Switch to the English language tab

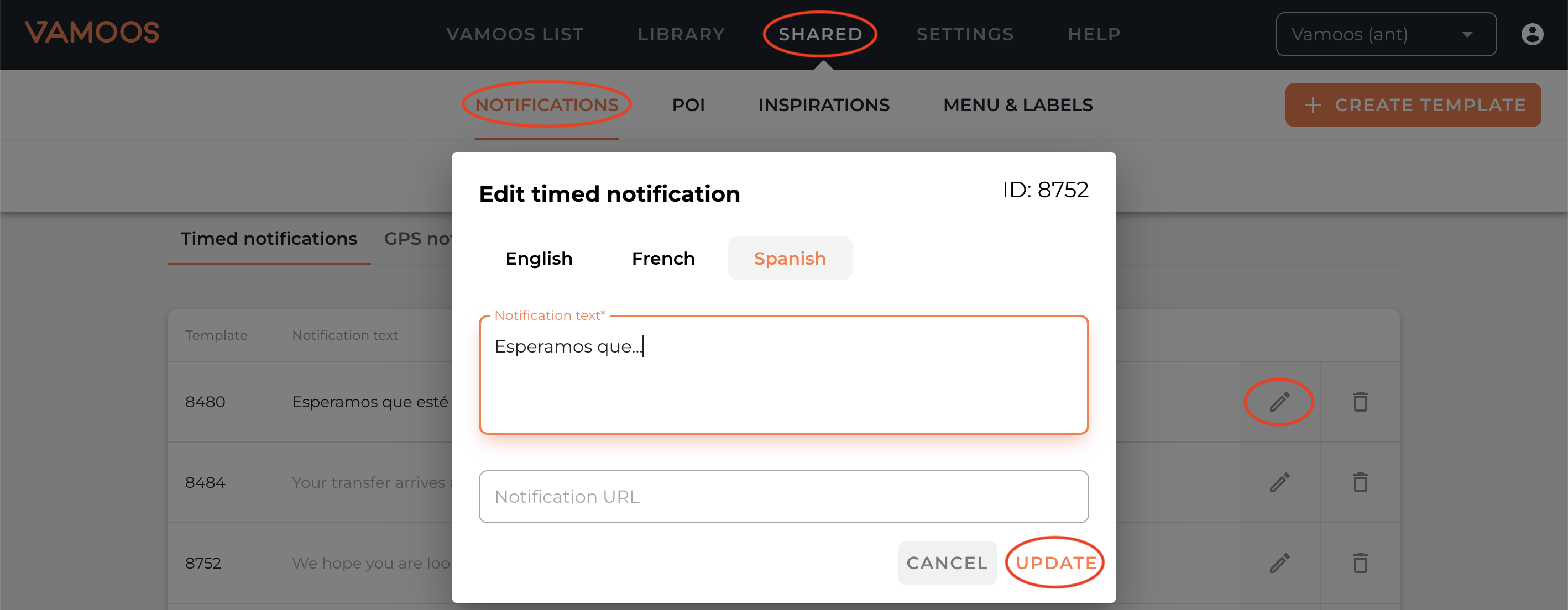tap(539, 259)
